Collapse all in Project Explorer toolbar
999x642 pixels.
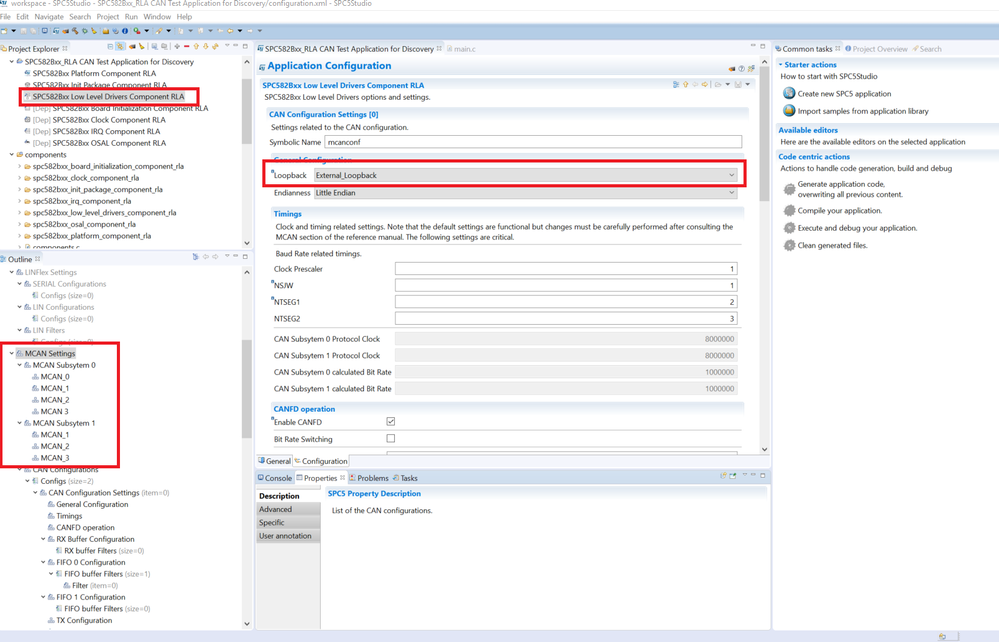(x=110, y=46)
